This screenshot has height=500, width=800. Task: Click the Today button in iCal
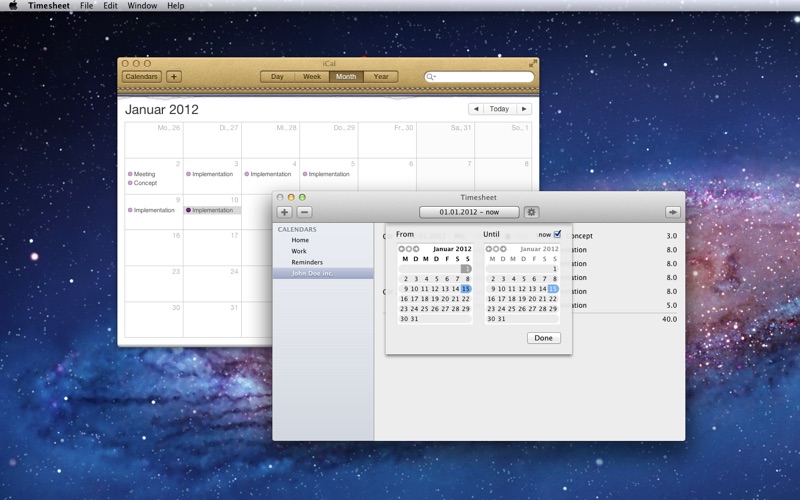(x=499, y=109)
